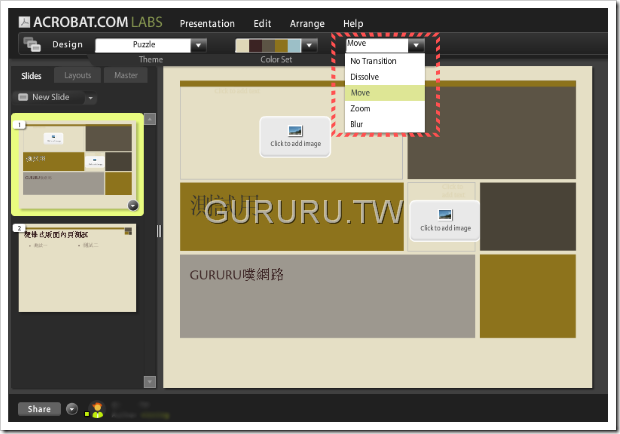Click the Theme label
Screen dimensions: 620x434
click(x=151, y=60)
